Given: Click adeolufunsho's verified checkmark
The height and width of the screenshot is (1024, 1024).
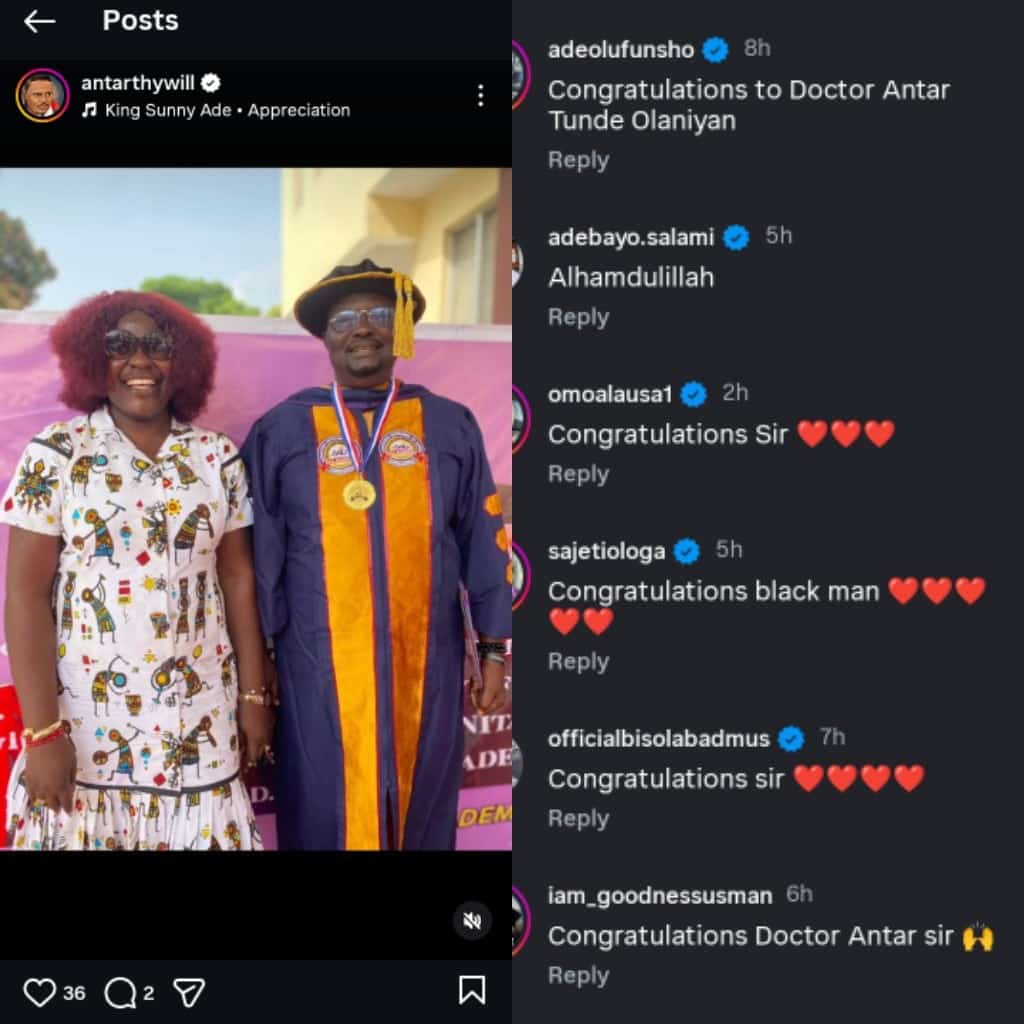Looking at the screenshot, I should (x=712, y=48).
